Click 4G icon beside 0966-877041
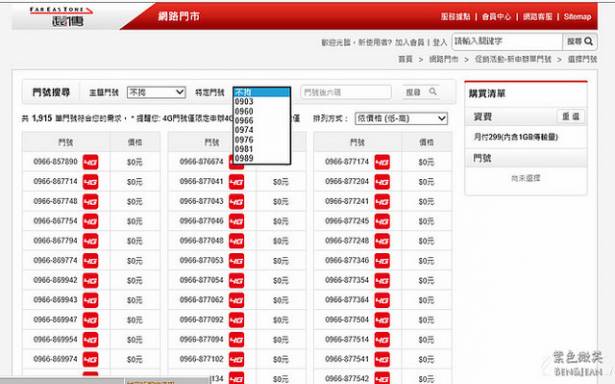 [x=237, y=182]
